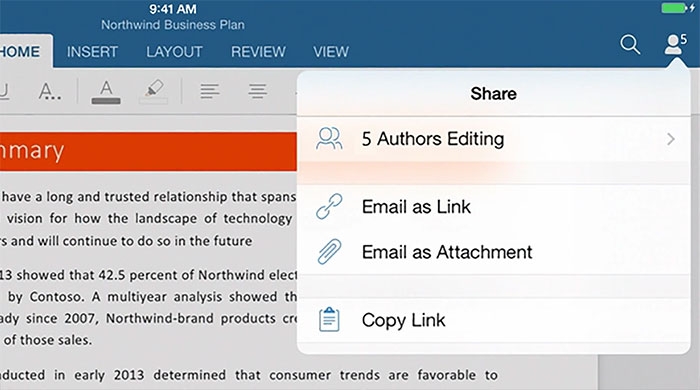Choose Email as Attachment
Image resolution: width=700 pixels, height=390 pixels.
click(x=493, y=252)
